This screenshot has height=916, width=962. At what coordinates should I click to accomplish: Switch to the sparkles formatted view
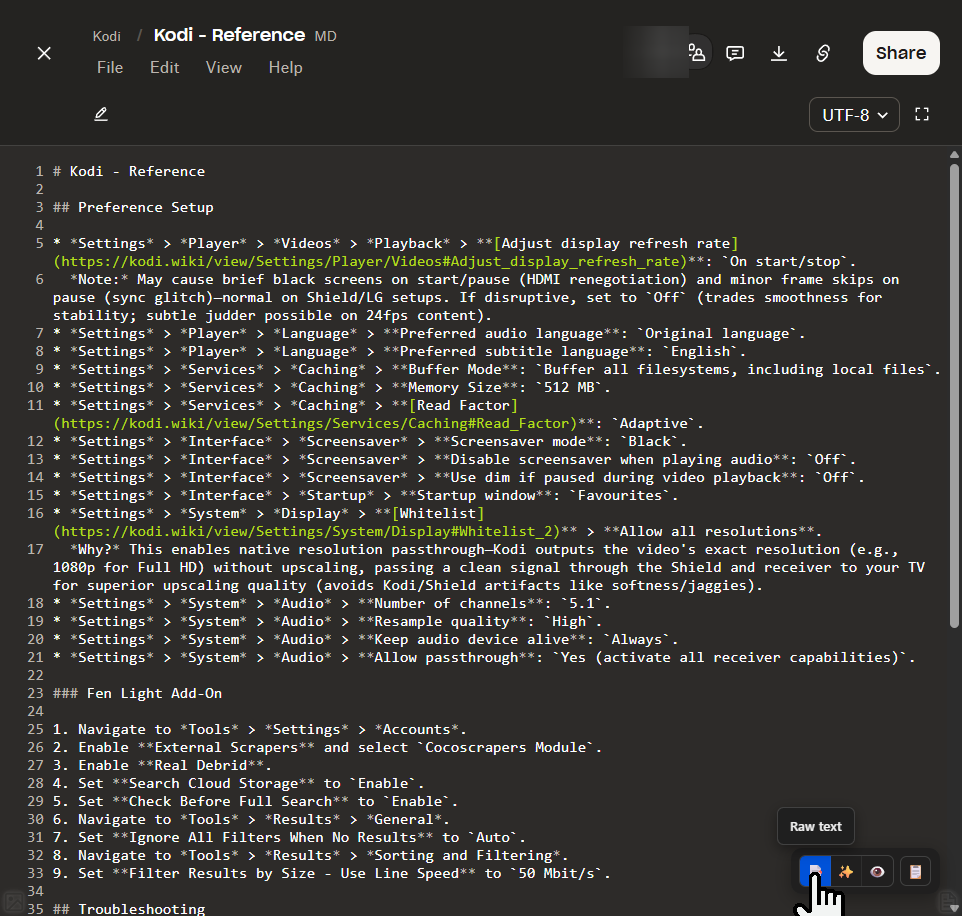pos(846,871)
